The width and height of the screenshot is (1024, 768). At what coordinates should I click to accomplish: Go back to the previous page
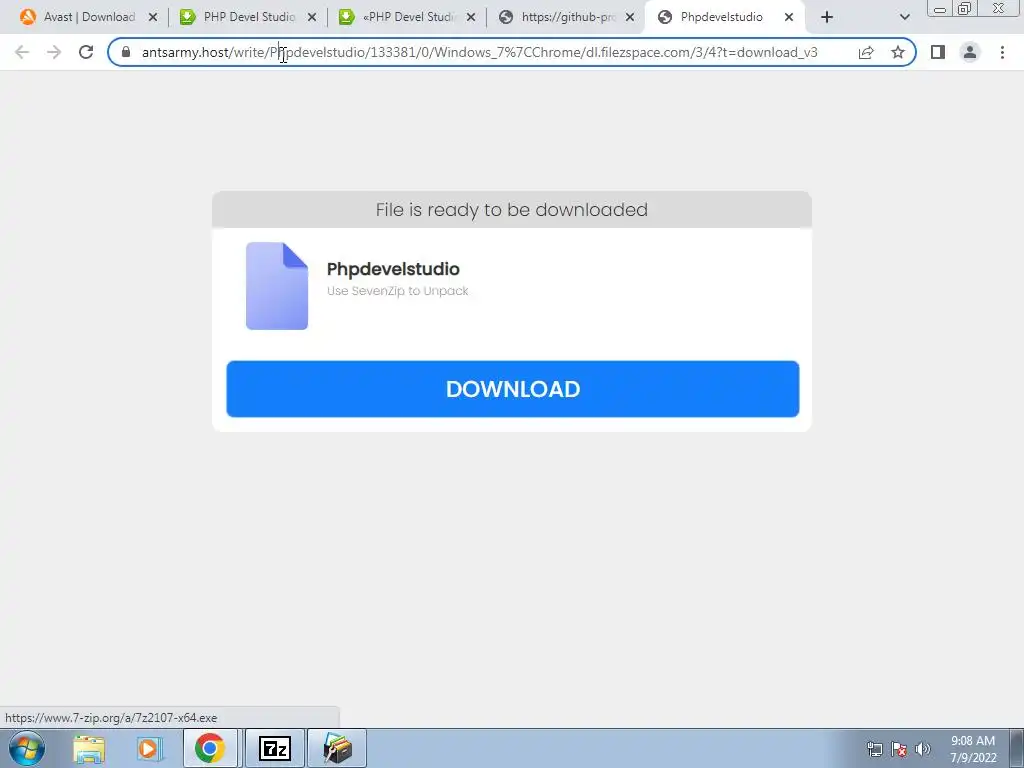[22, 52]
